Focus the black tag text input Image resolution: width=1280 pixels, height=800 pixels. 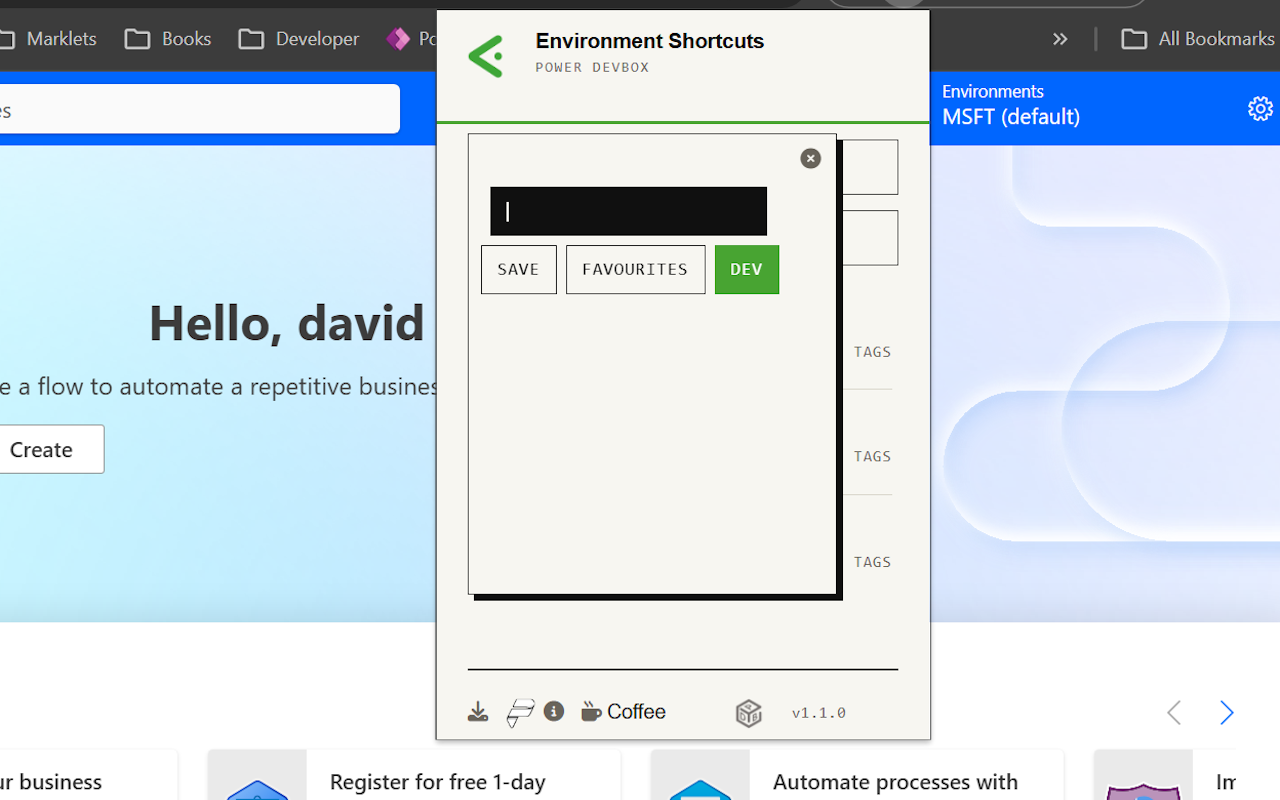coord(628,211)
